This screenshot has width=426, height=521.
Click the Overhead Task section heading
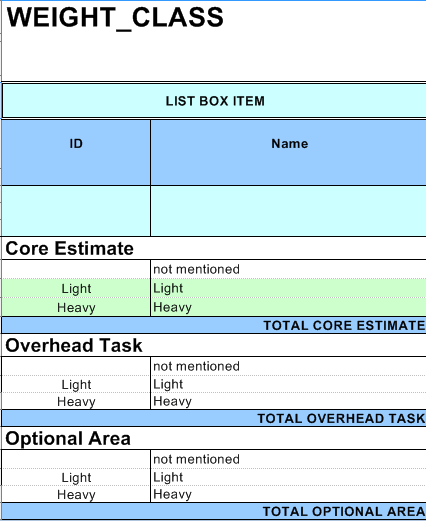[x=214, y=345]
